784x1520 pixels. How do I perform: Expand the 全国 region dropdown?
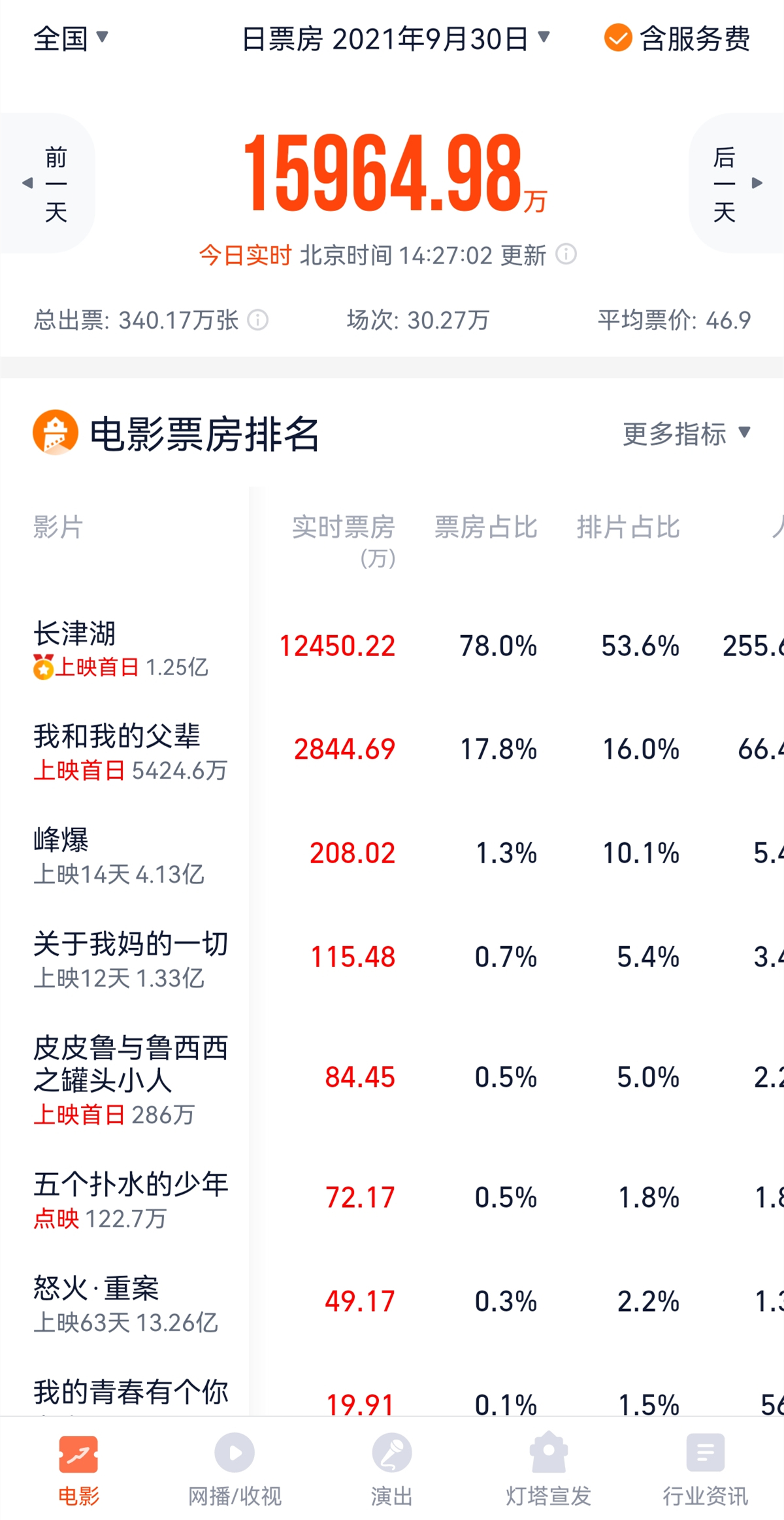71,38
